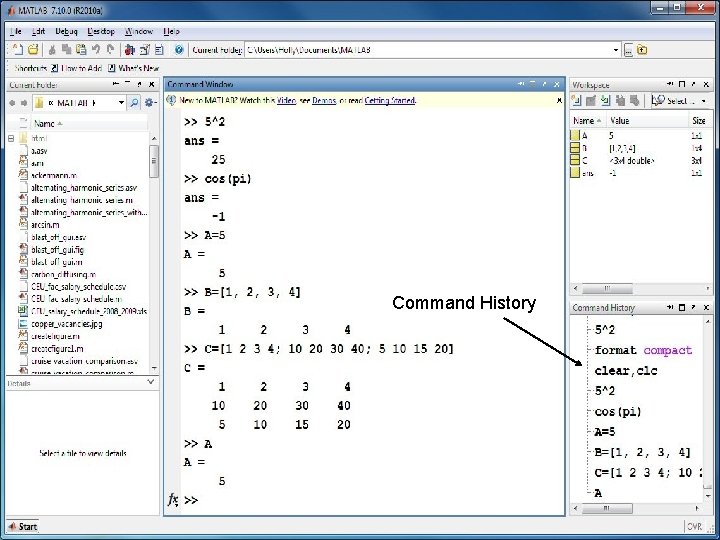Select arcsin.m in the file list

click(45, 225)
